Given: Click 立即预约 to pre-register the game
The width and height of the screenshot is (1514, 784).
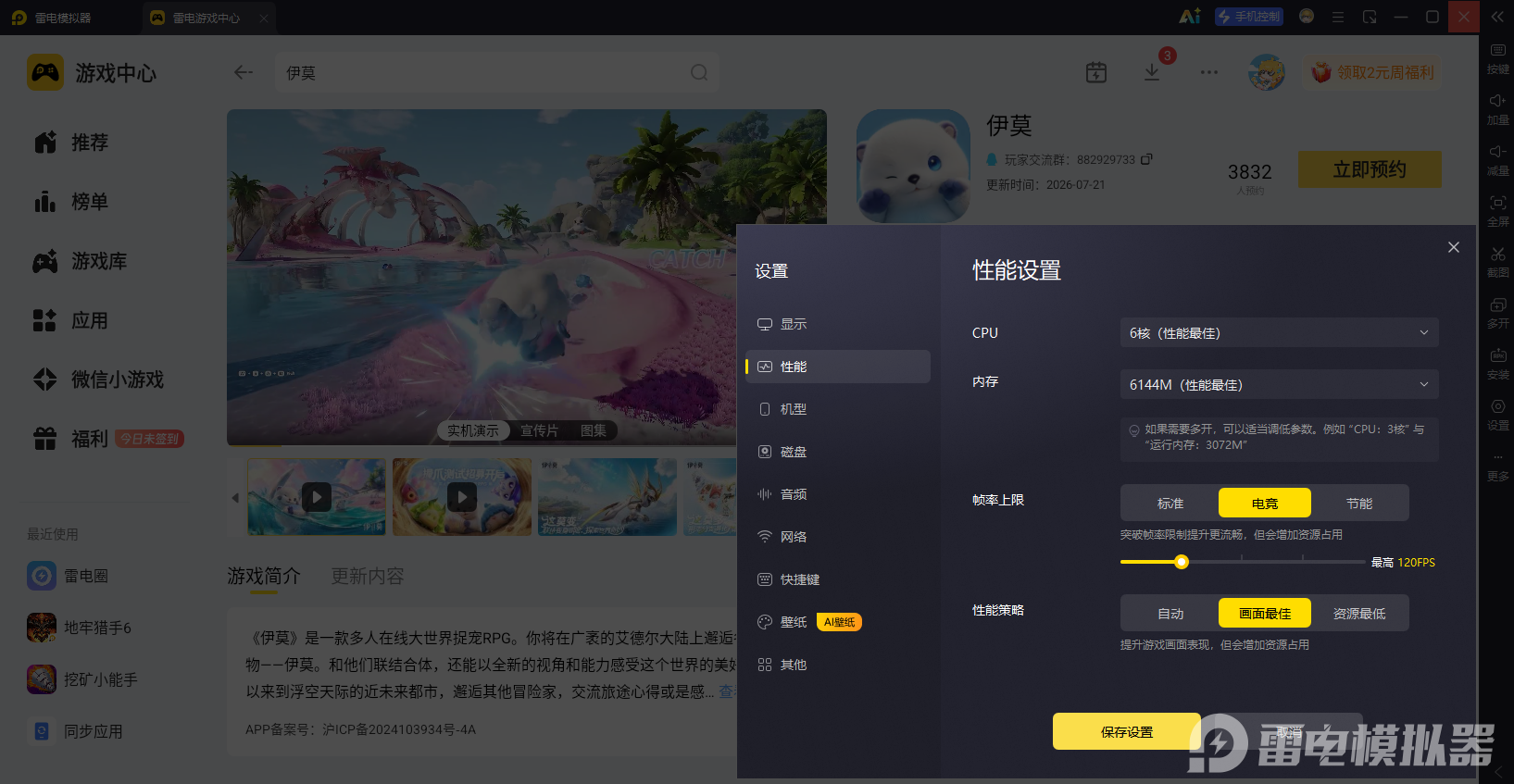Looking at the screenshot, I should coord(1370,169).
